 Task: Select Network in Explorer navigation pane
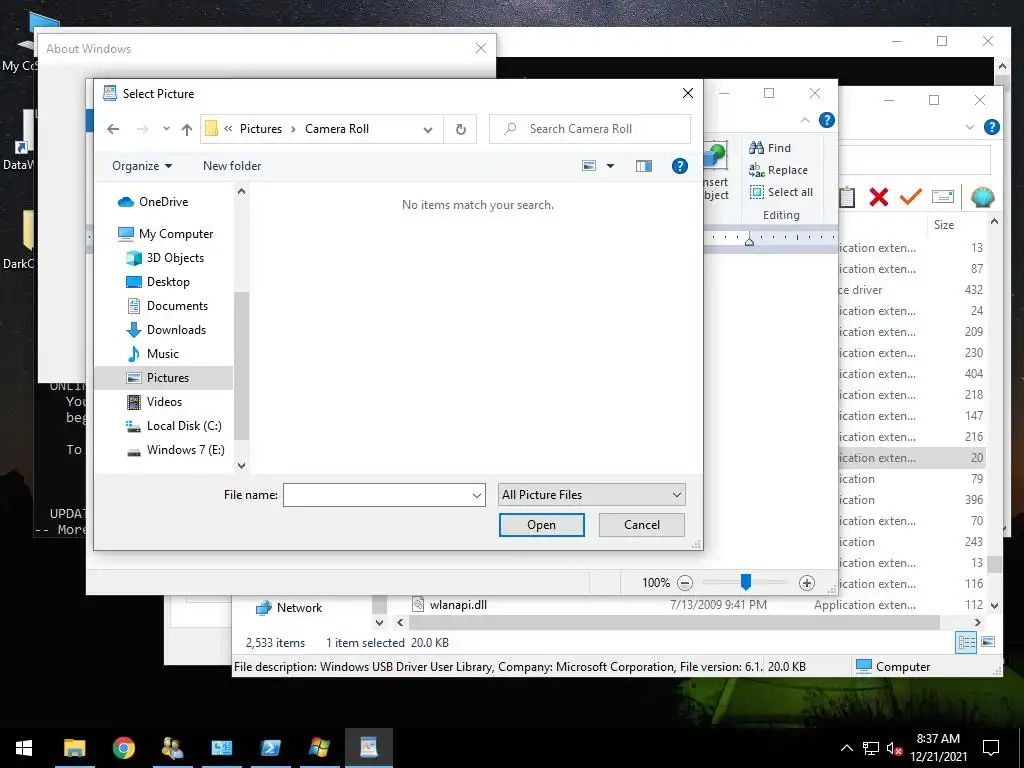pyautogui.click(x=289, y=608)
